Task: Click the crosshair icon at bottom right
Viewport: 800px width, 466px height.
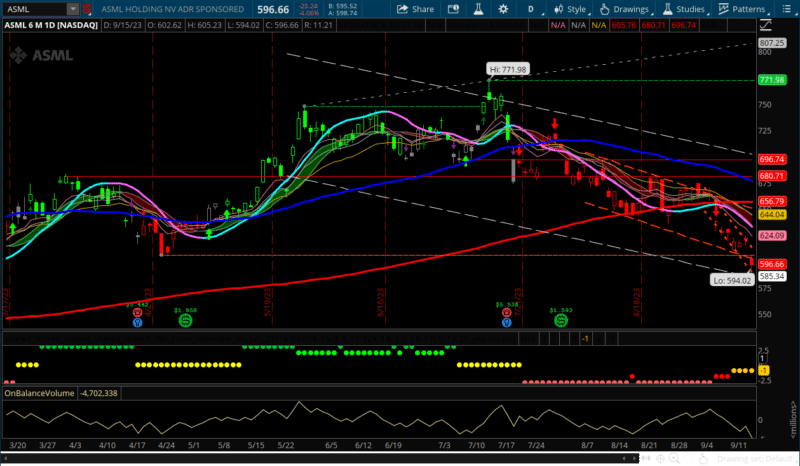Action: [661, 459]
